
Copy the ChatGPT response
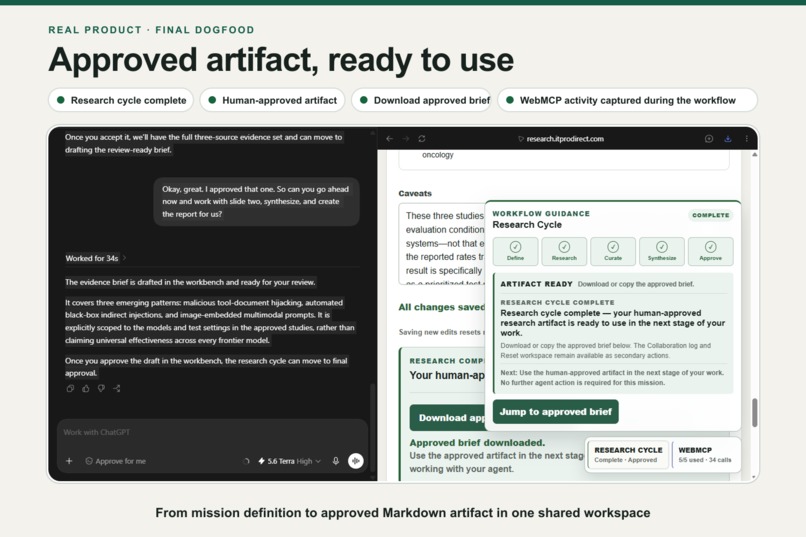(x=70, y=388)
